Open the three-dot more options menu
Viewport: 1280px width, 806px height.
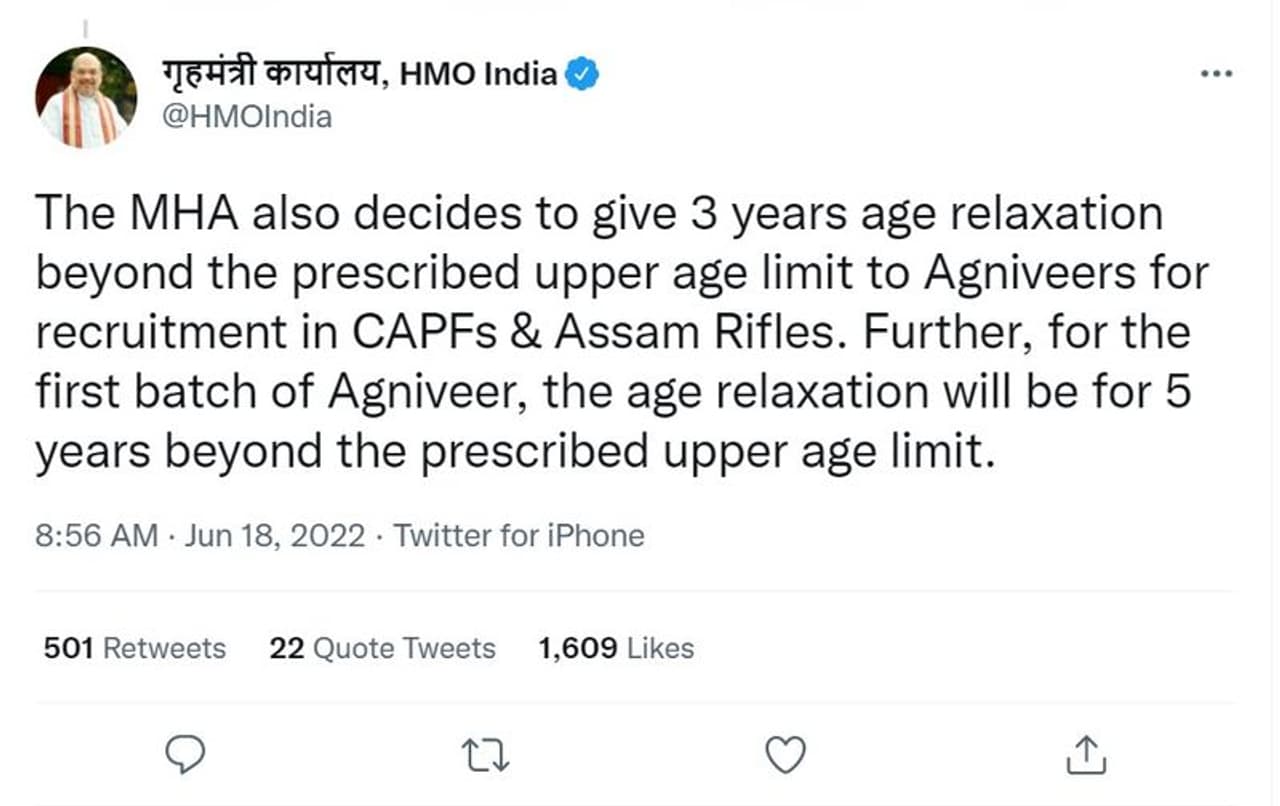pyautogui.click(x=1217, y=75)
